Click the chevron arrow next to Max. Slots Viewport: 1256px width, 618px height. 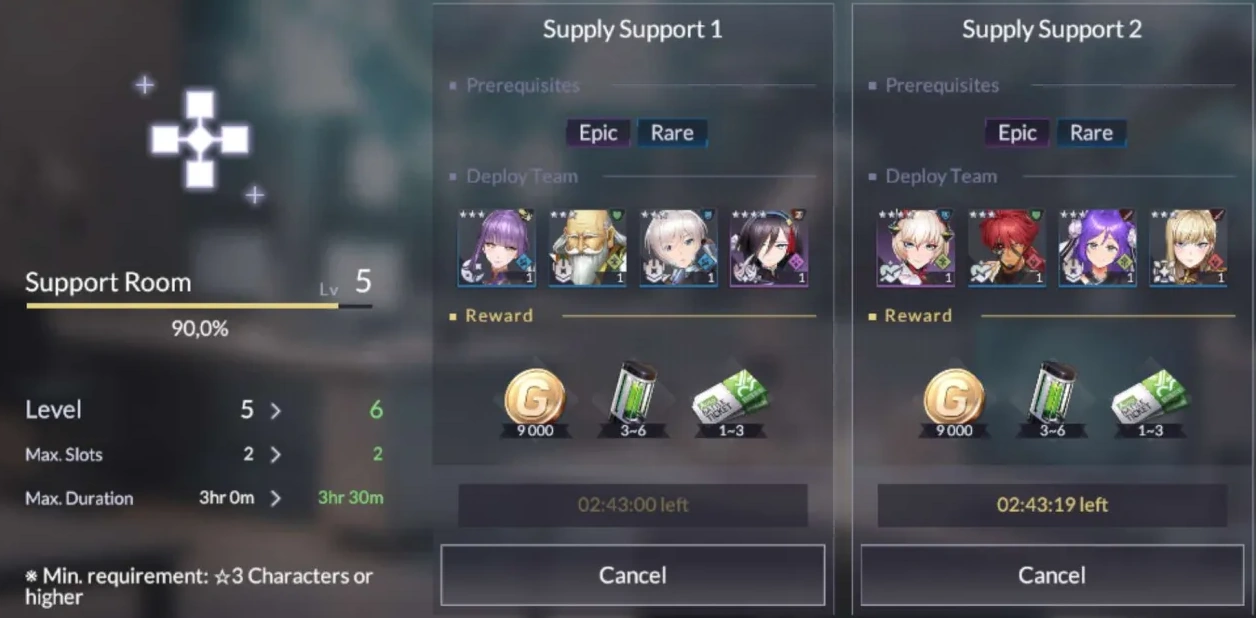tap(275, 455)
